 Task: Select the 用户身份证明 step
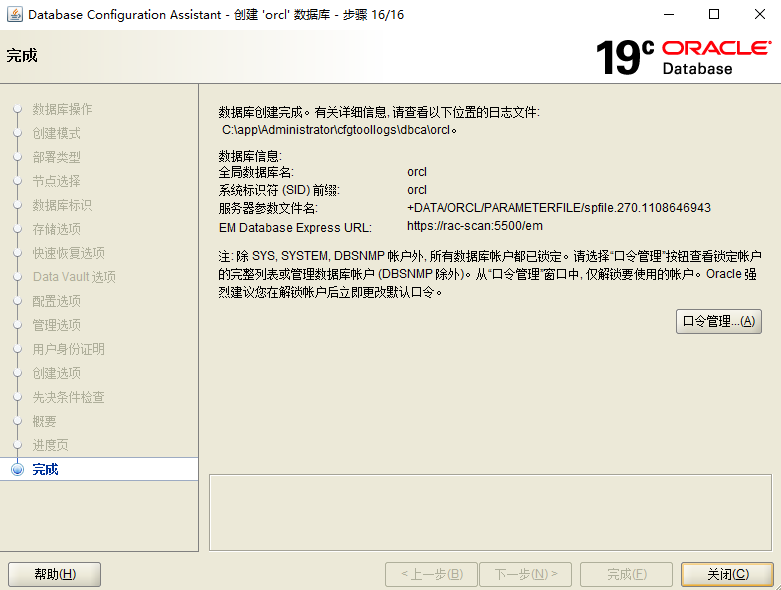pyautogui.click(x=68, y=349)
